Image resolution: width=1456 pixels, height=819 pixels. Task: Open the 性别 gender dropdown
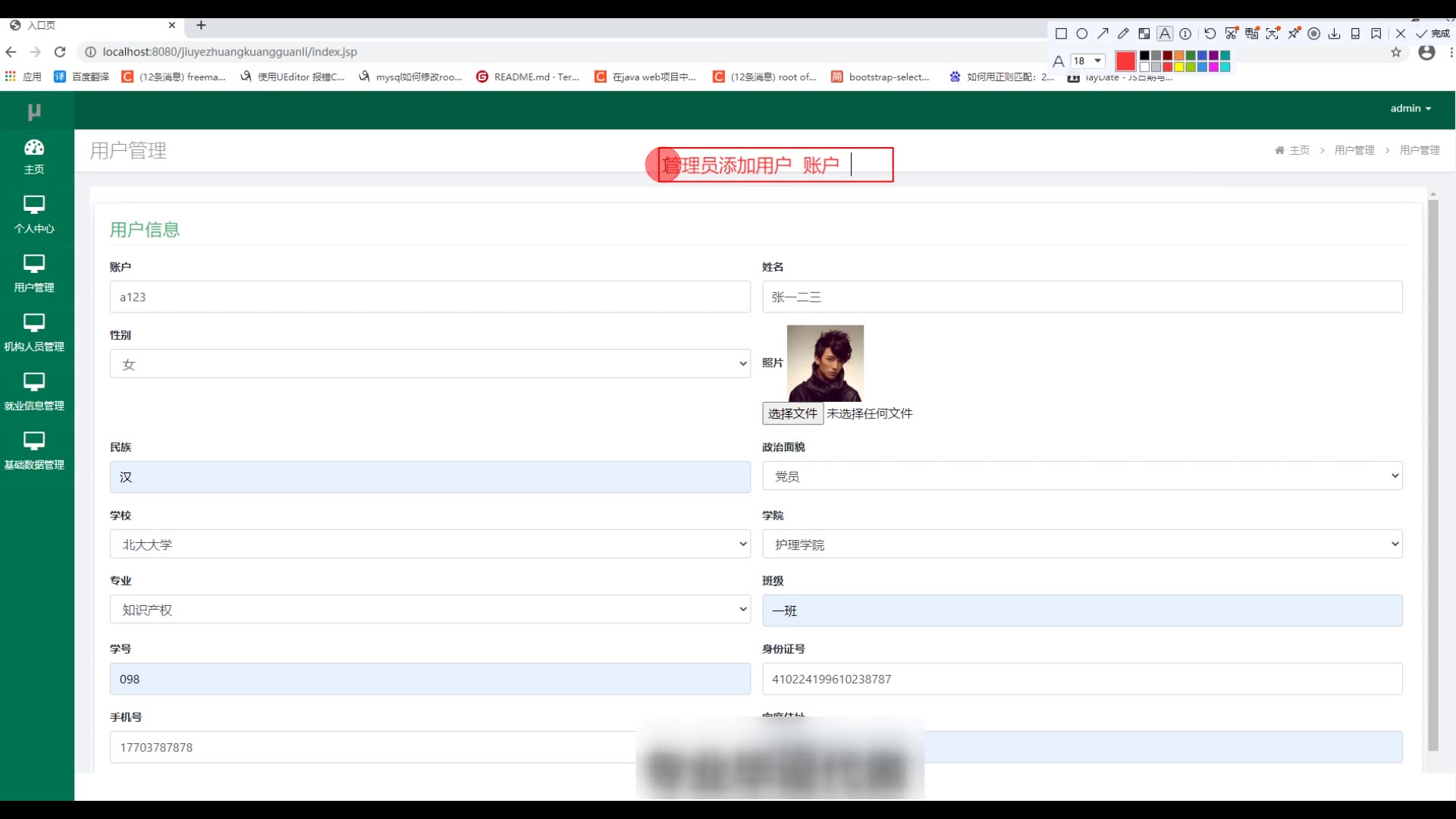(430, 364)
